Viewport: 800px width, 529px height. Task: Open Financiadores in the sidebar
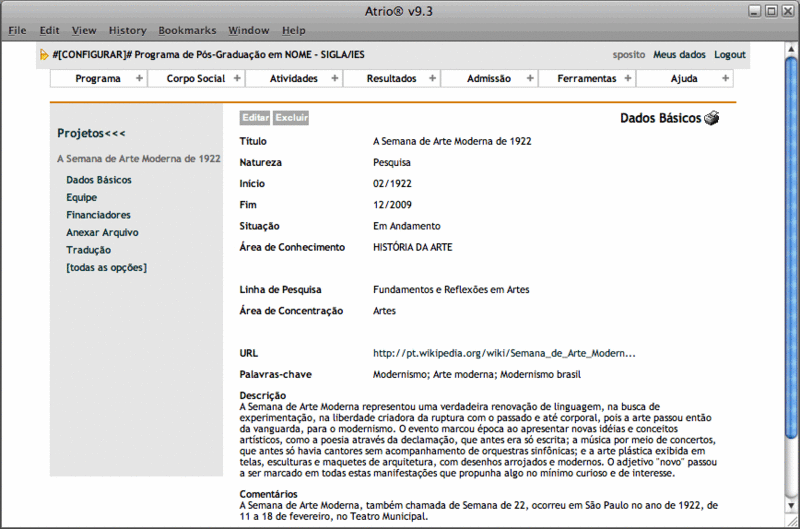98,215
